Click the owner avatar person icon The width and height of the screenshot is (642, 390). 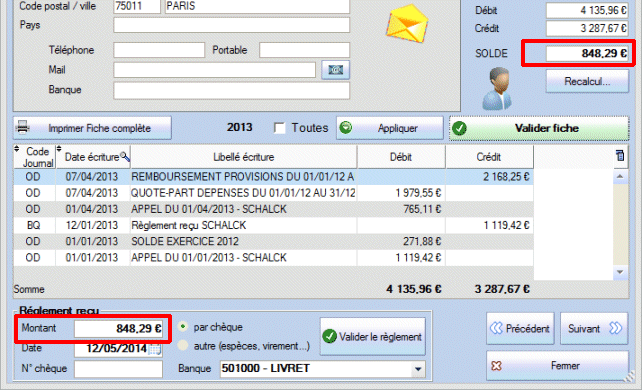coord(497,89)
